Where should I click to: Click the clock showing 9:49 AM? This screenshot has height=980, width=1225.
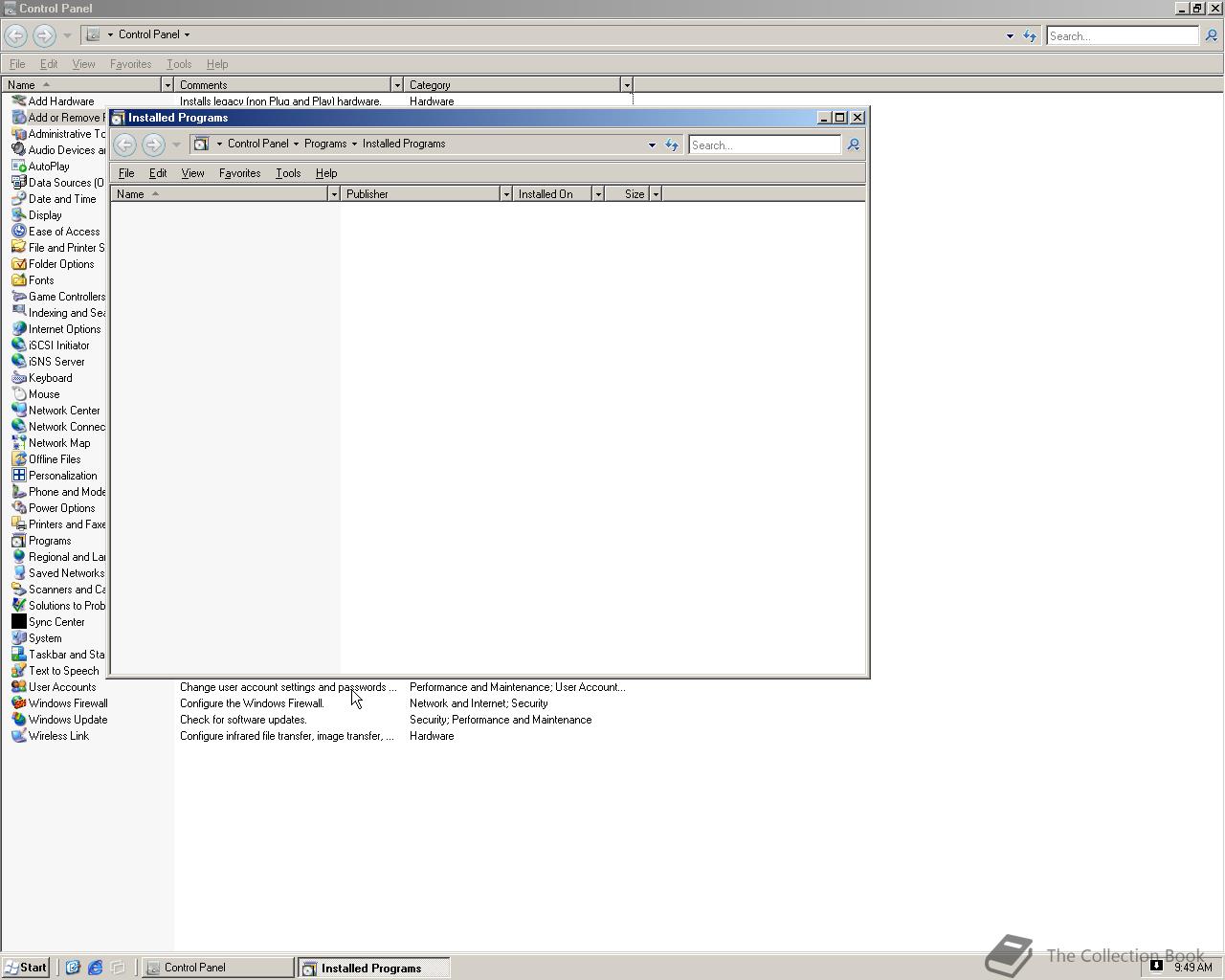1193,968
